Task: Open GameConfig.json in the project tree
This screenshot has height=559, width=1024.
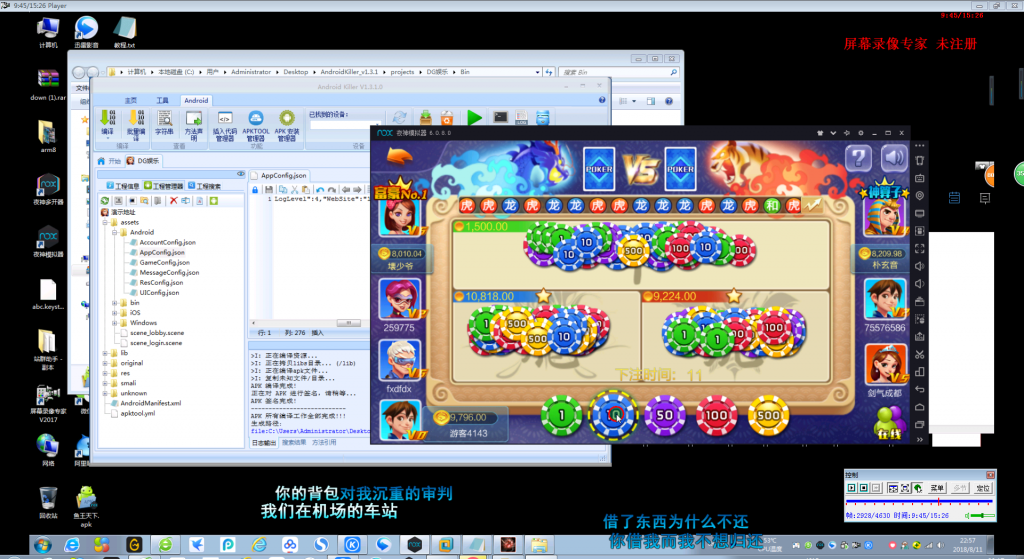Action: click(165, 263)
